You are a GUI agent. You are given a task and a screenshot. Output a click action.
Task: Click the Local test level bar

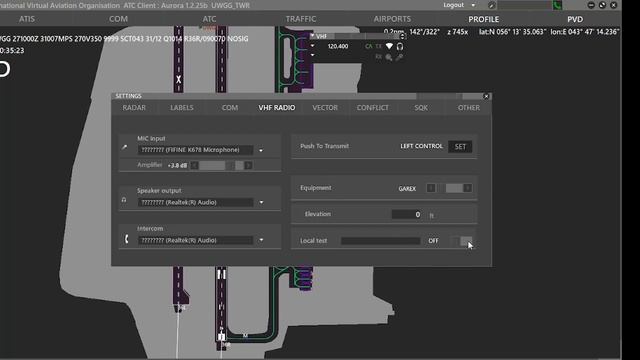pyautogui.click(x=380, y=241)
